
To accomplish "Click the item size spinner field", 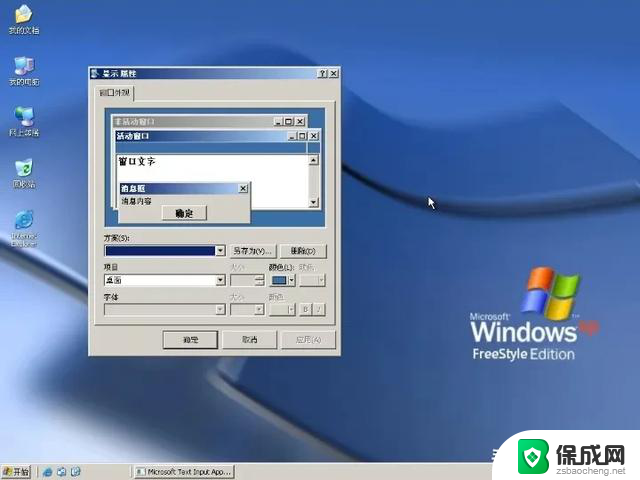I will coord(247,280).
